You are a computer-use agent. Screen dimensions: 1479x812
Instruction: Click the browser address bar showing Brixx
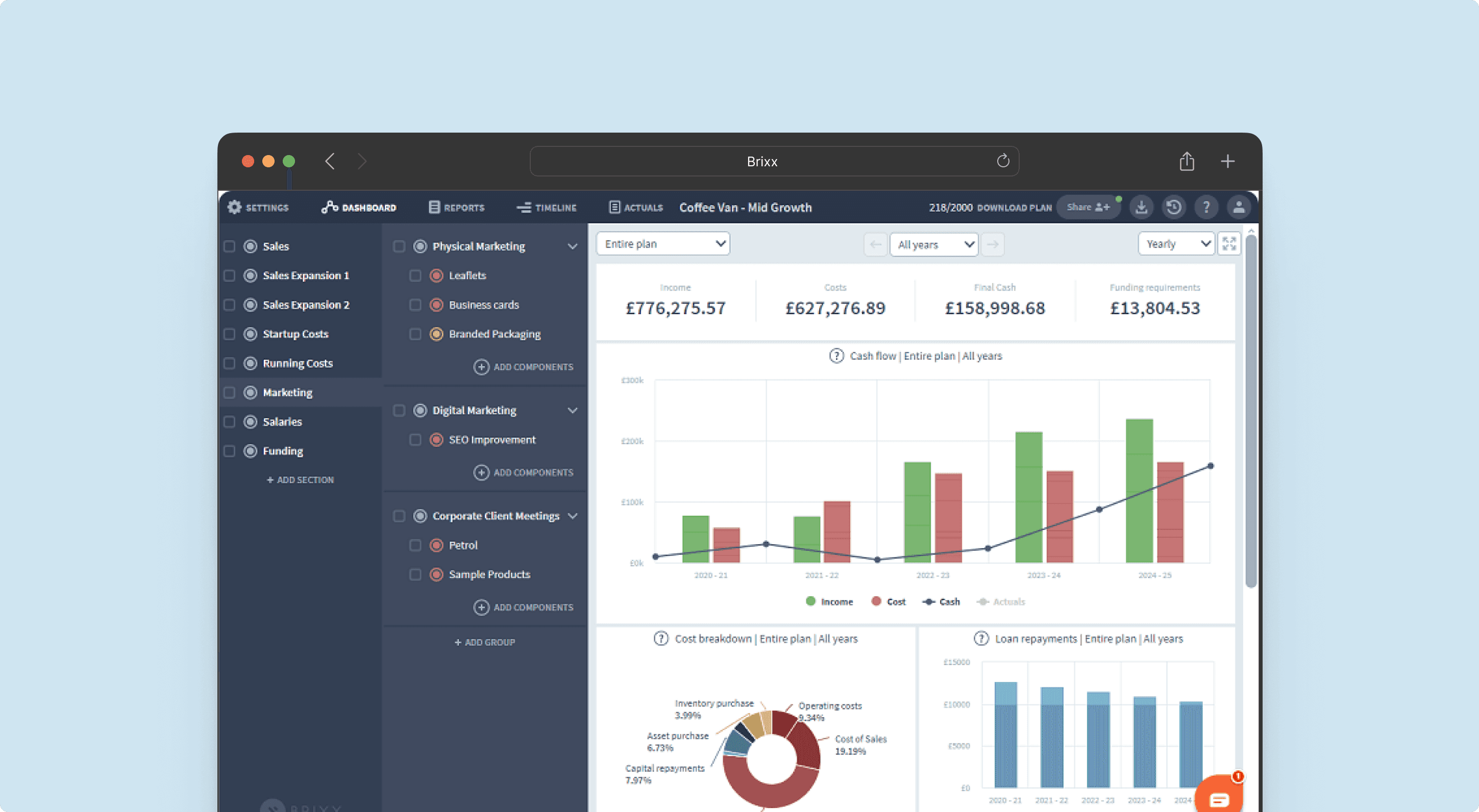click(x=774, y=161)
